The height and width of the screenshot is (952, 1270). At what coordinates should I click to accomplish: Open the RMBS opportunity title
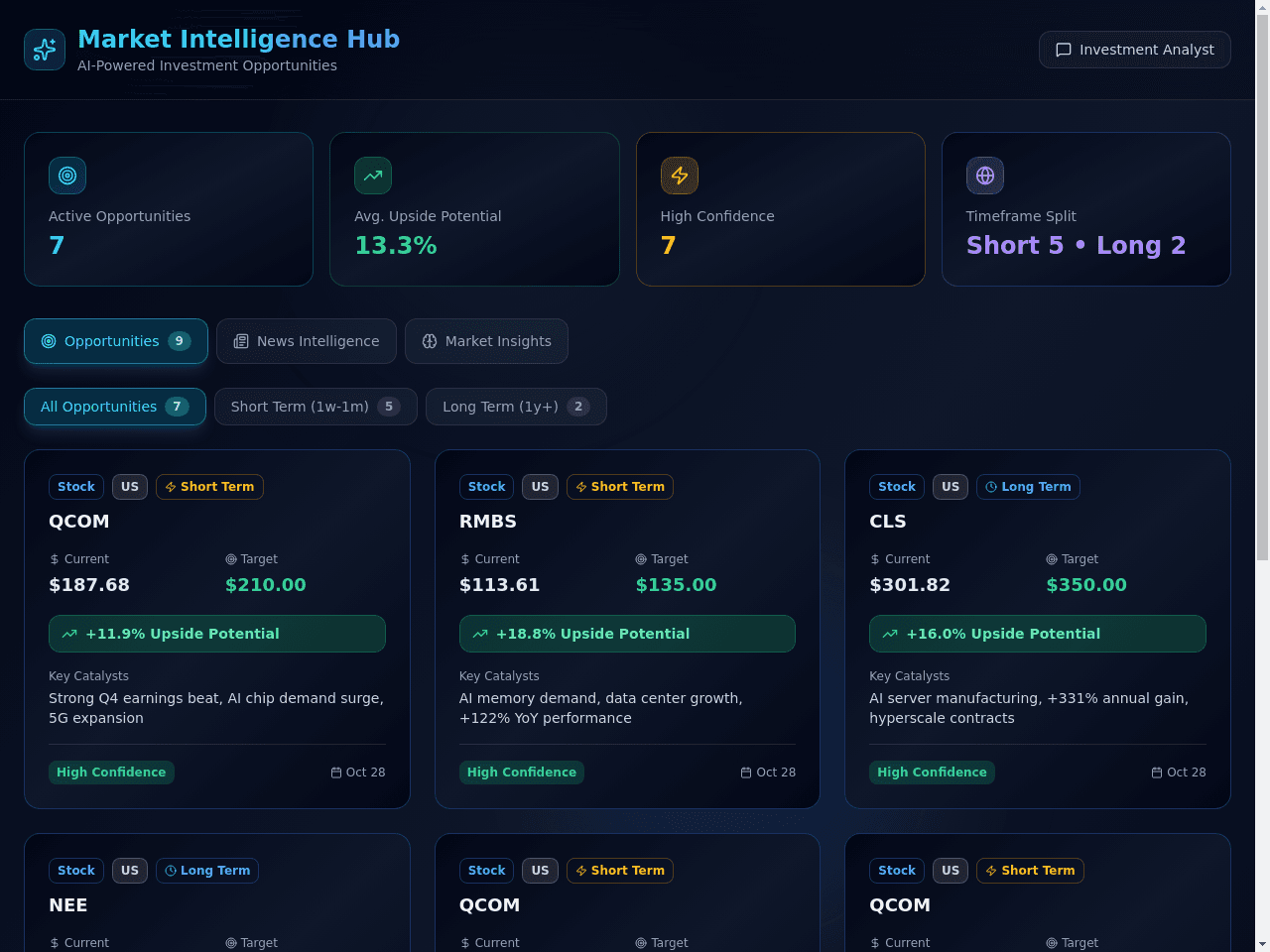point(488,522)
